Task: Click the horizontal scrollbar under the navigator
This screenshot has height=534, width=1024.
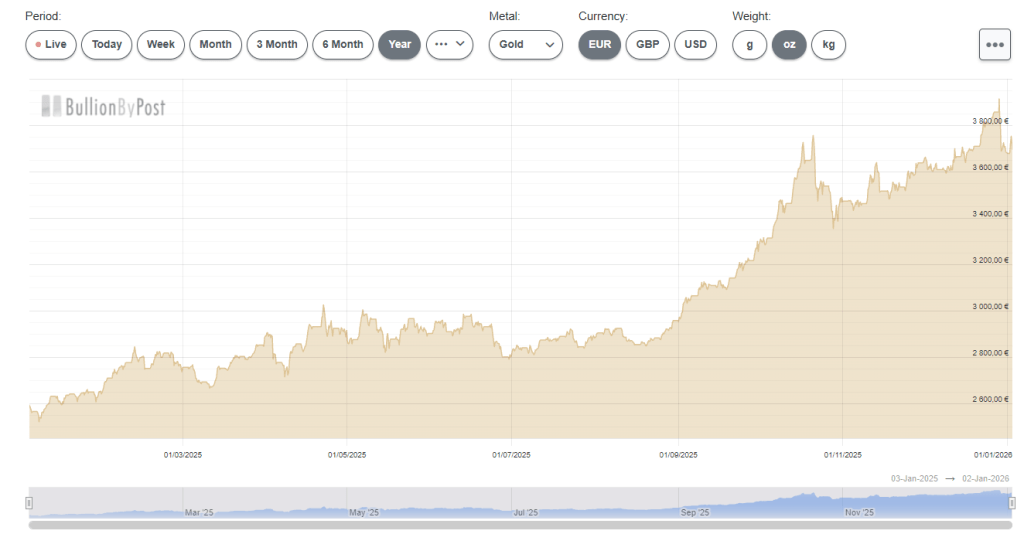Action: click(520, 524)
